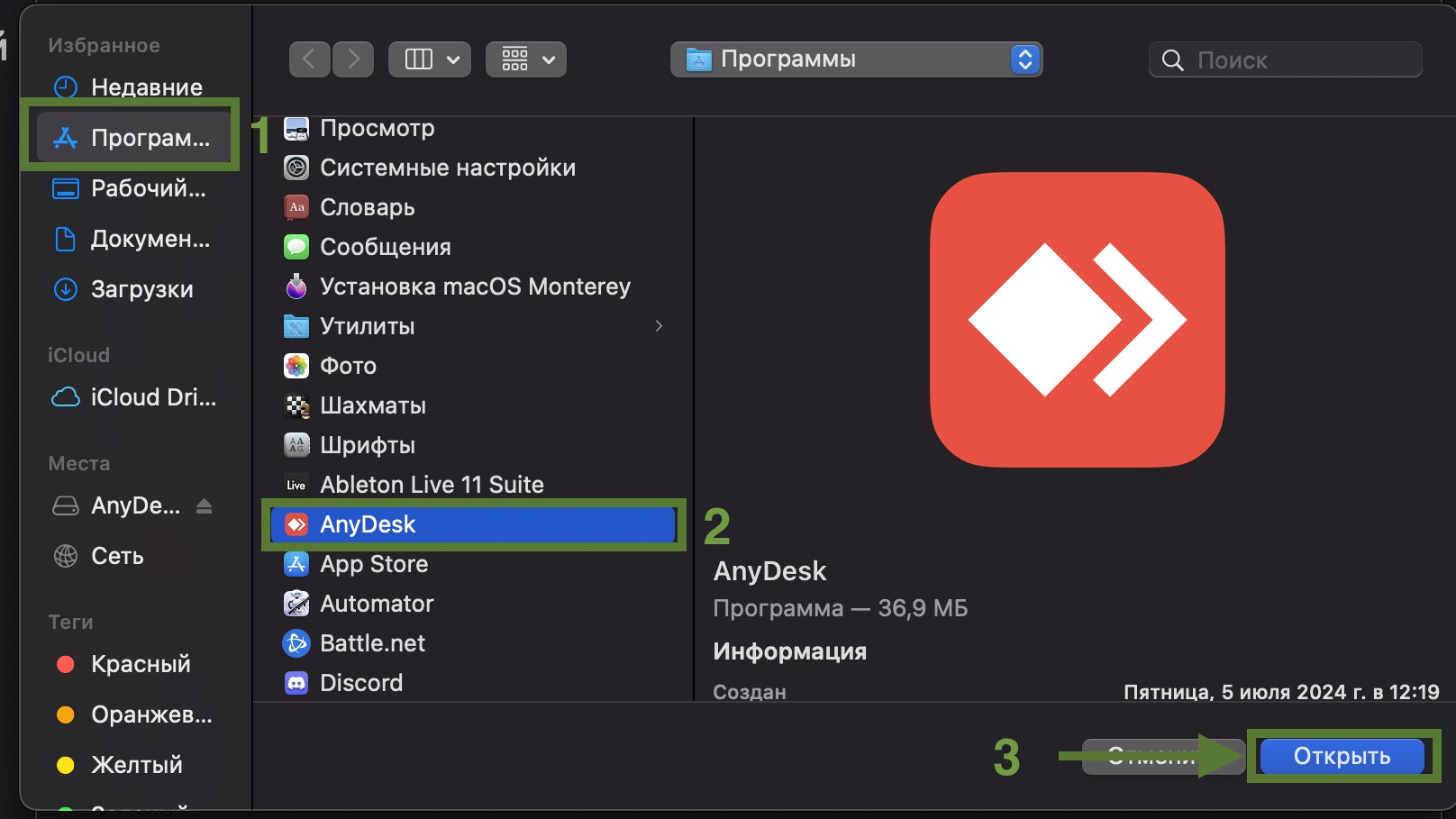Select the Системные настройки row

473,168
